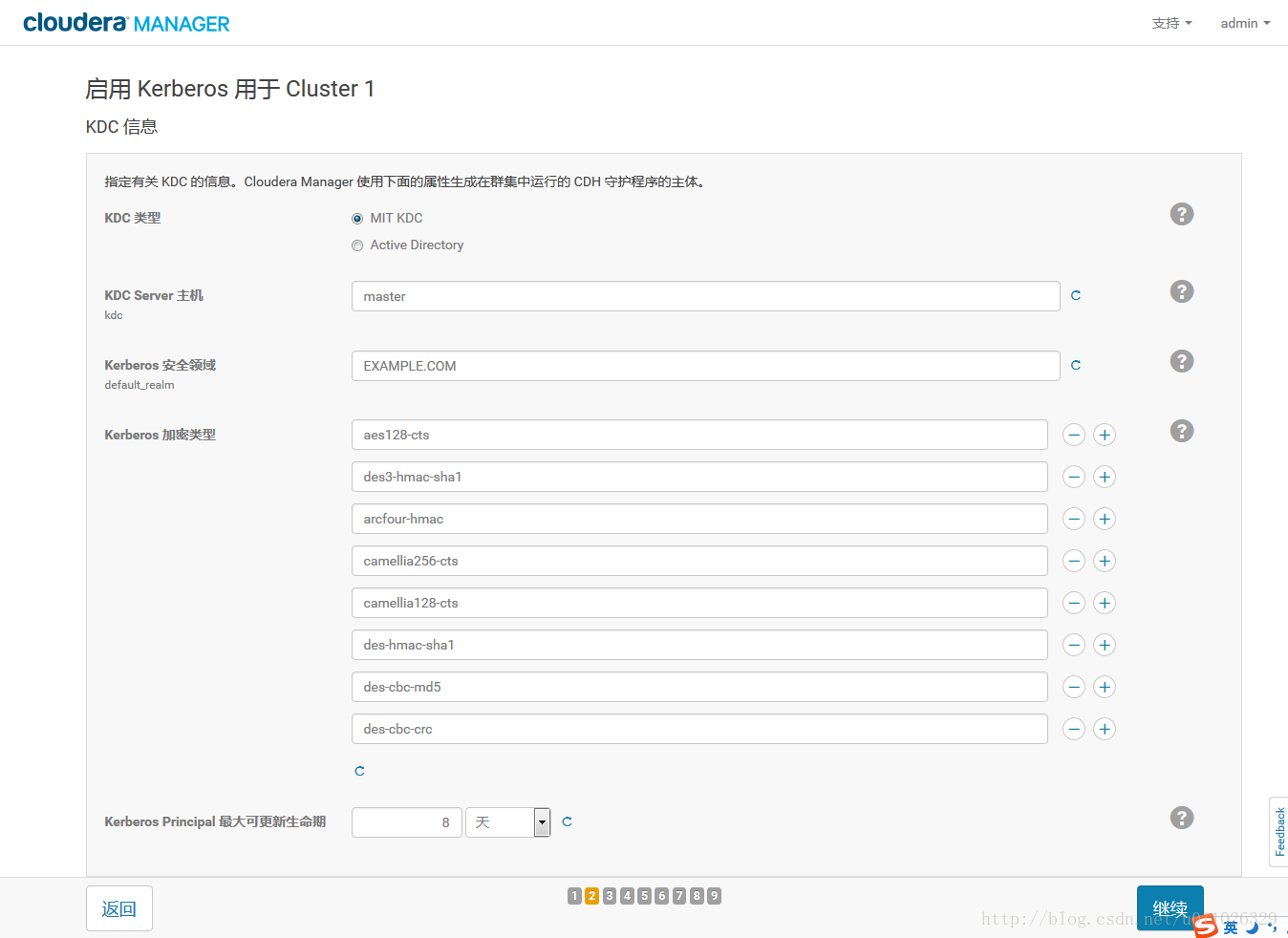Remove the des-cbc-crc encryption type
Screen dimensions: 1288x938
point(1074,729)
